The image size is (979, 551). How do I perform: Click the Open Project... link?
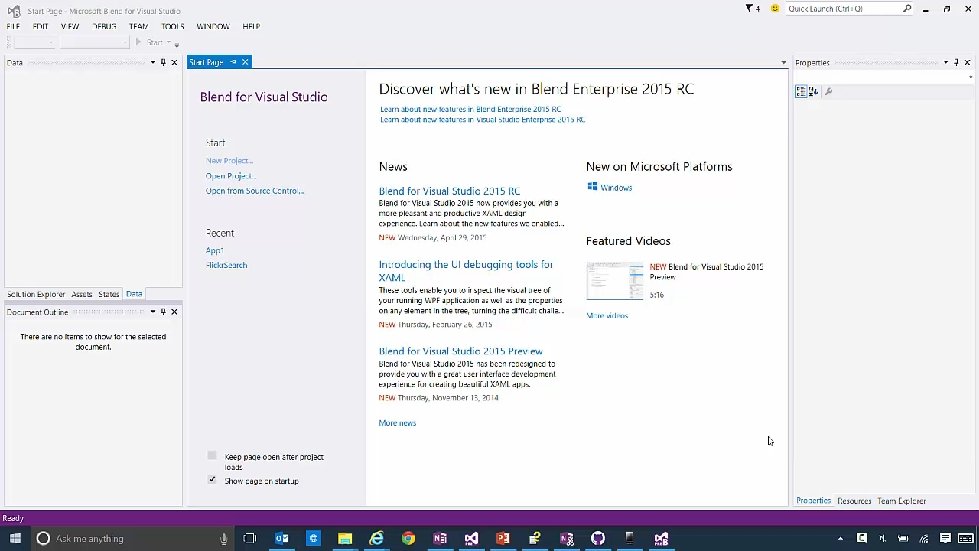(x=230, y=176)
